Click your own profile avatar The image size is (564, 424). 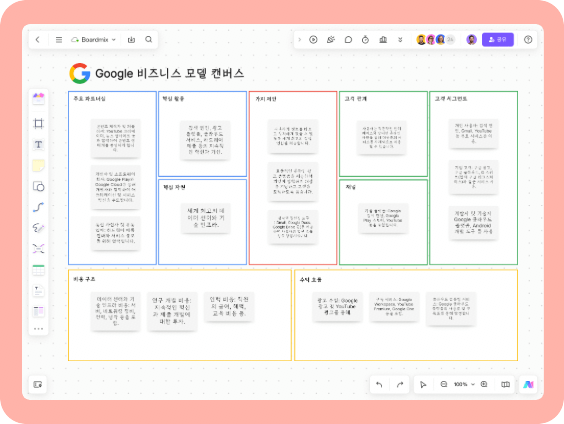pyautogui.click(x=471, y=40)
